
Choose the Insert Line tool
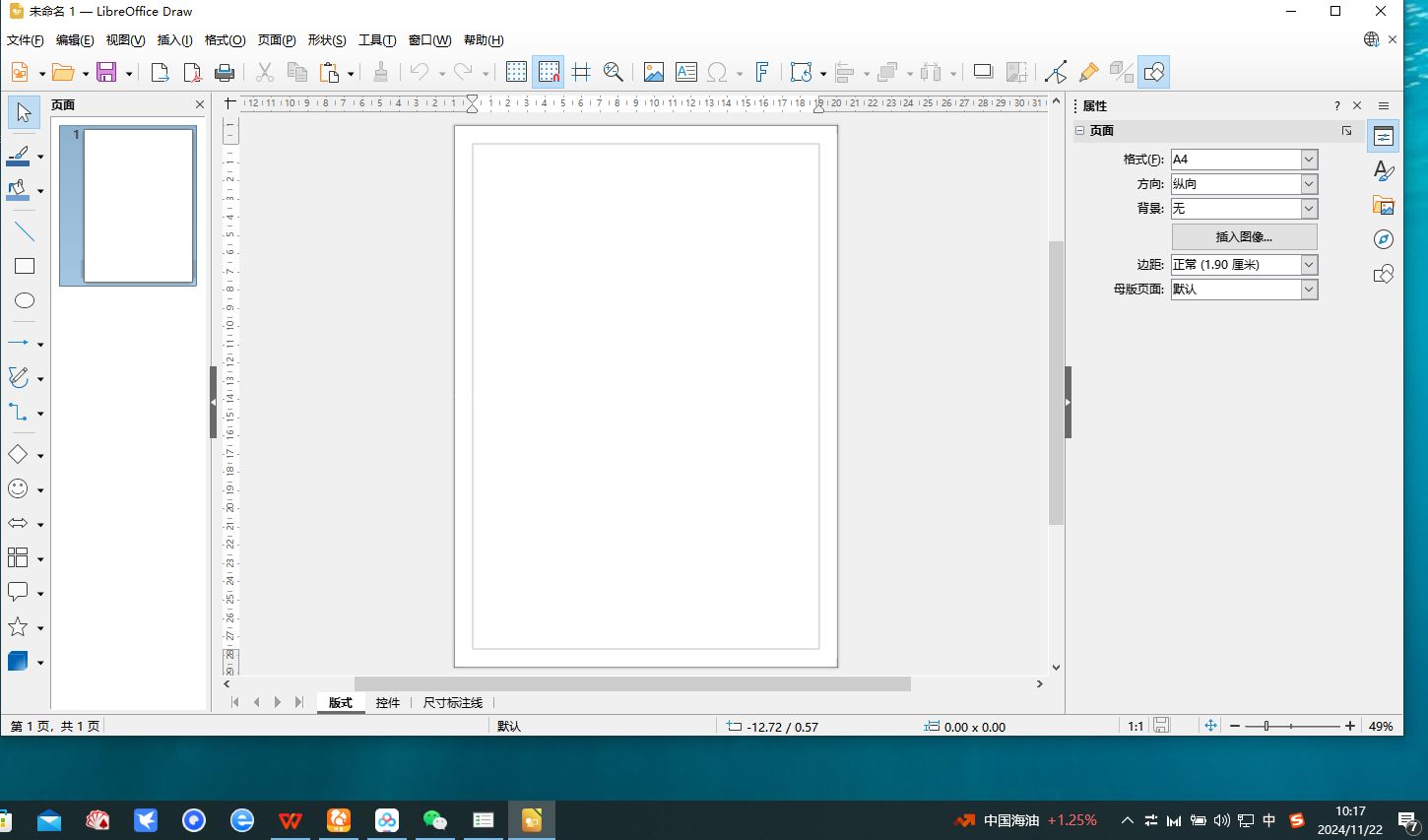coord(24,232)
